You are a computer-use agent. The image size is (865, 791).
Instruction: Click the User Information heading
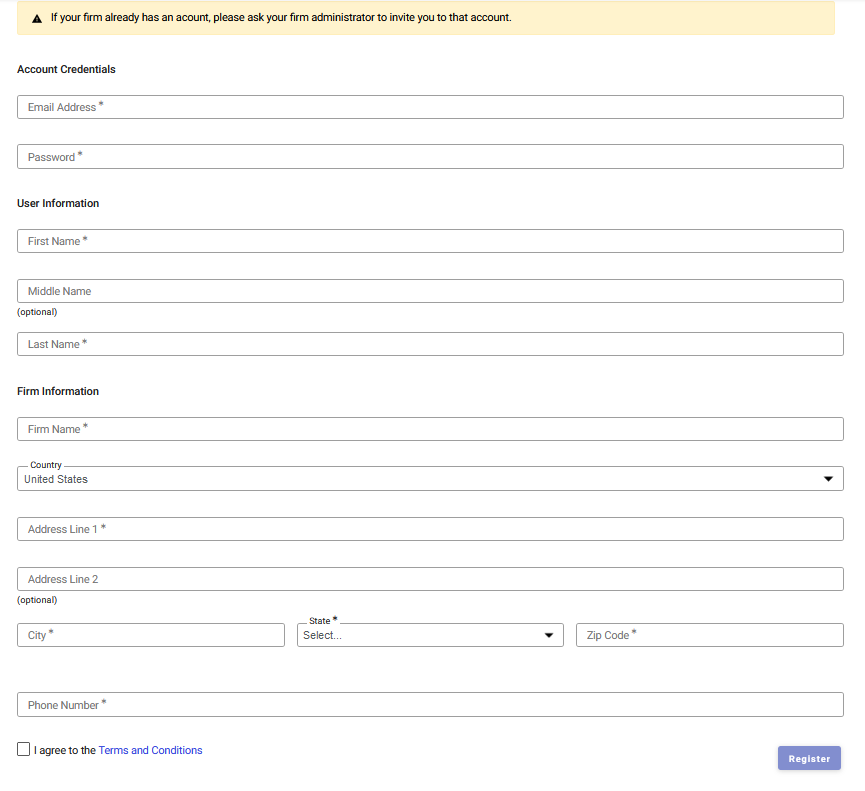[58, 203]
